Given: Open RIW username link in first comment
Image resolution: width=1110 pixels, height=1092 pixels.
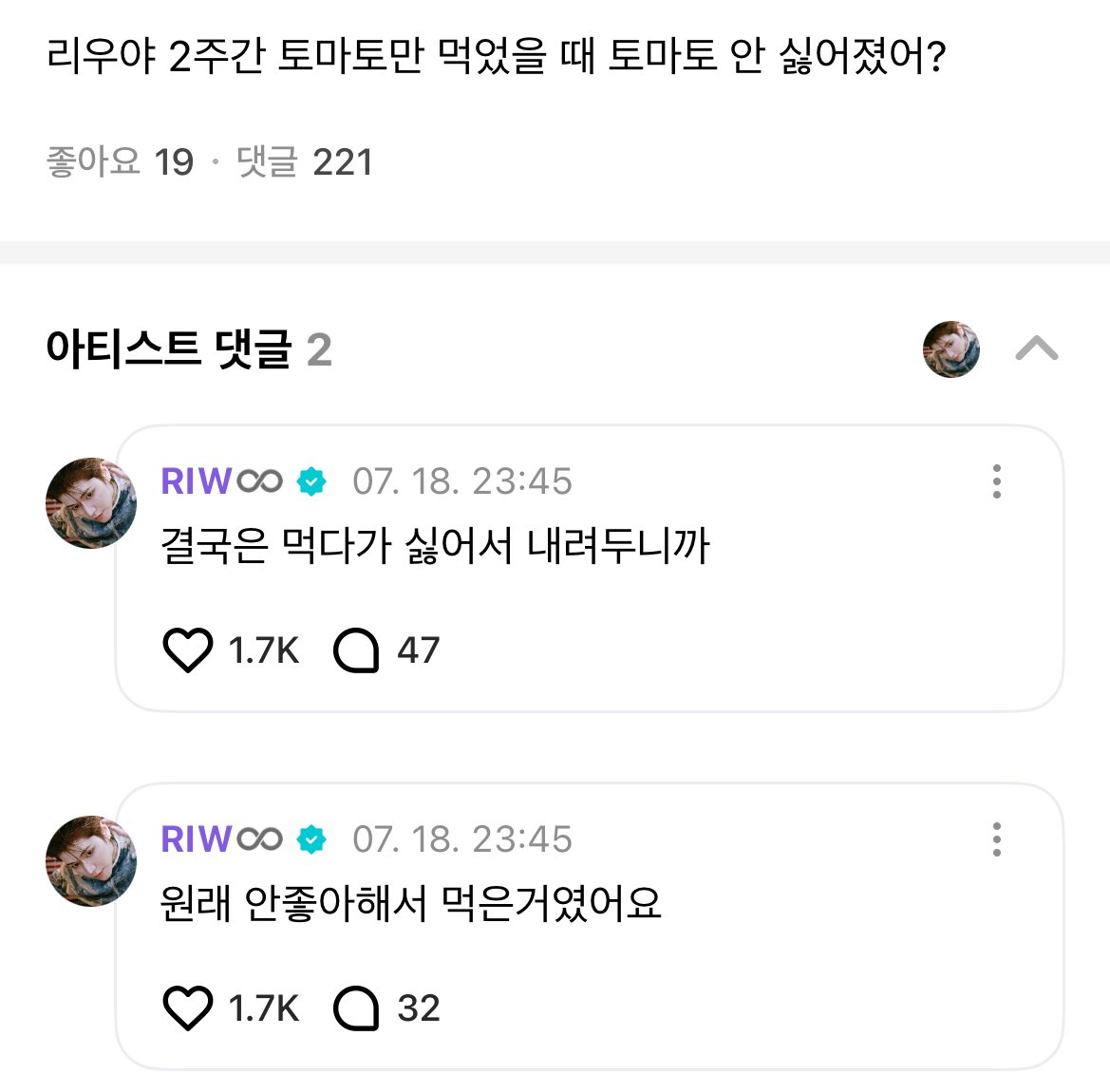Looking at the screenshot, I should tap(221, 481).
